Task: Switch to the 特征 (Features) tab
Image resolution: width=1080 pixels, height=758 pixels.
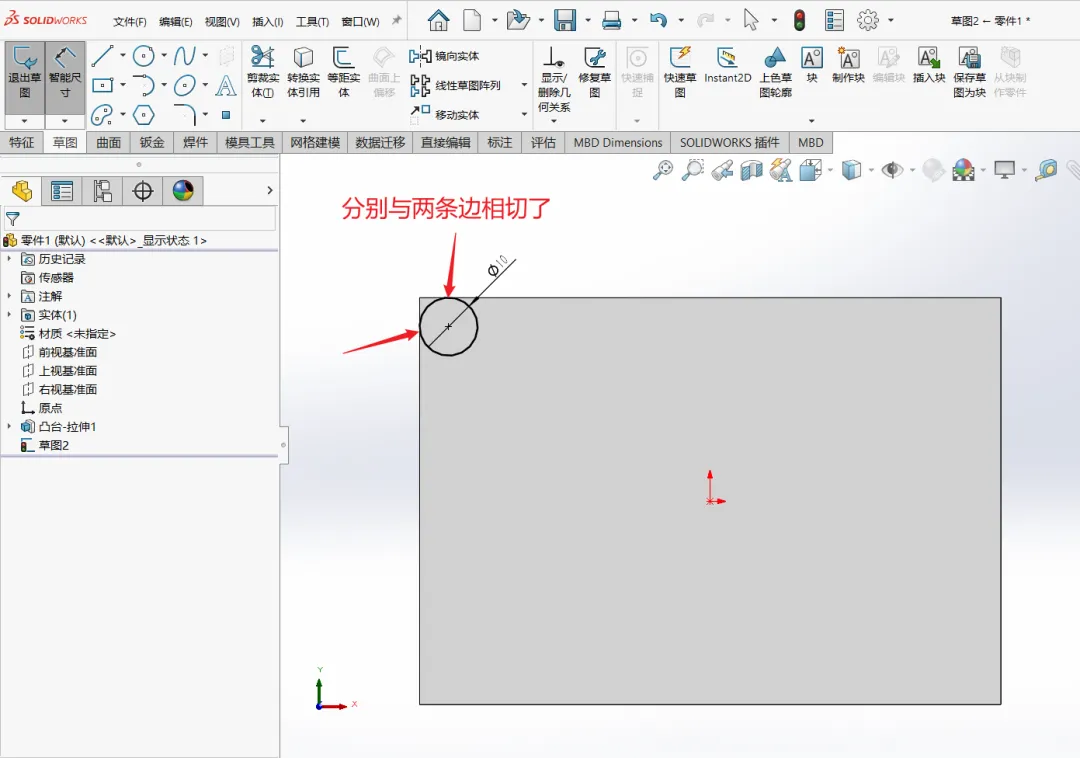Action: [22, 143]
